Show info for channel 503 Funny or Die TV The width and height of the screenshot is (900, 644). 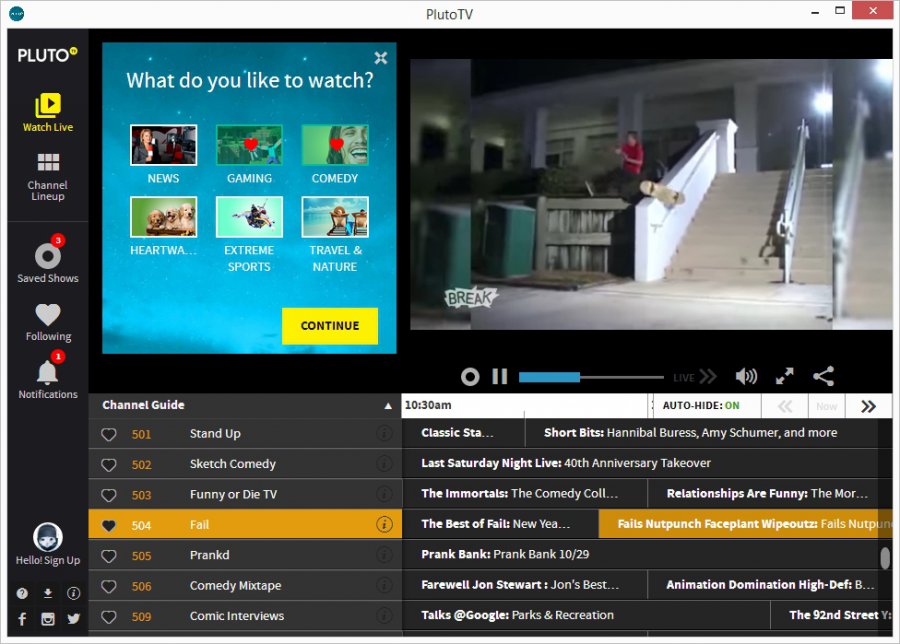tap(385, 494)
